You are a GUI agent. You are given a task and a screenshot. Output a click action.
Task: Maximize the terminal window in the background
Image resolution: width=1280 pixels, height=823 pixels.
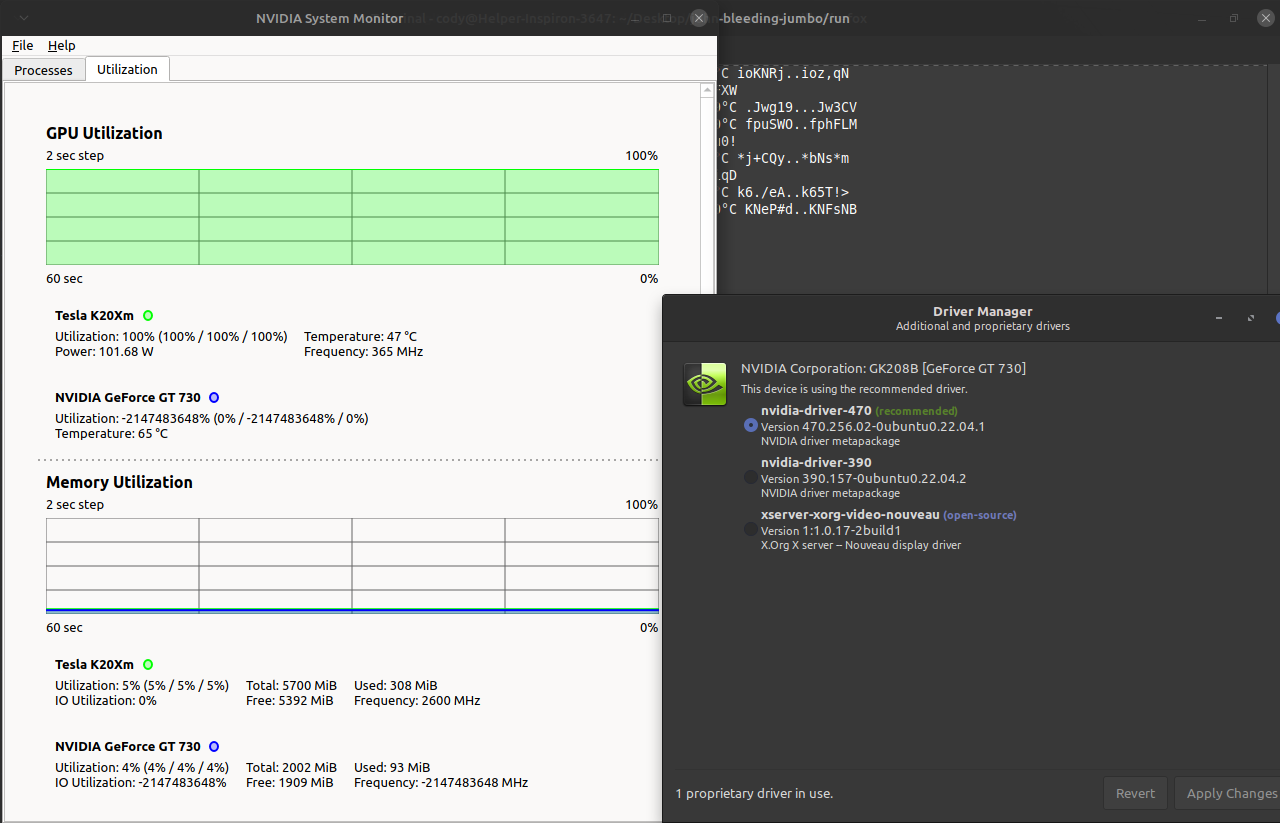click(x=1234, y=18)
